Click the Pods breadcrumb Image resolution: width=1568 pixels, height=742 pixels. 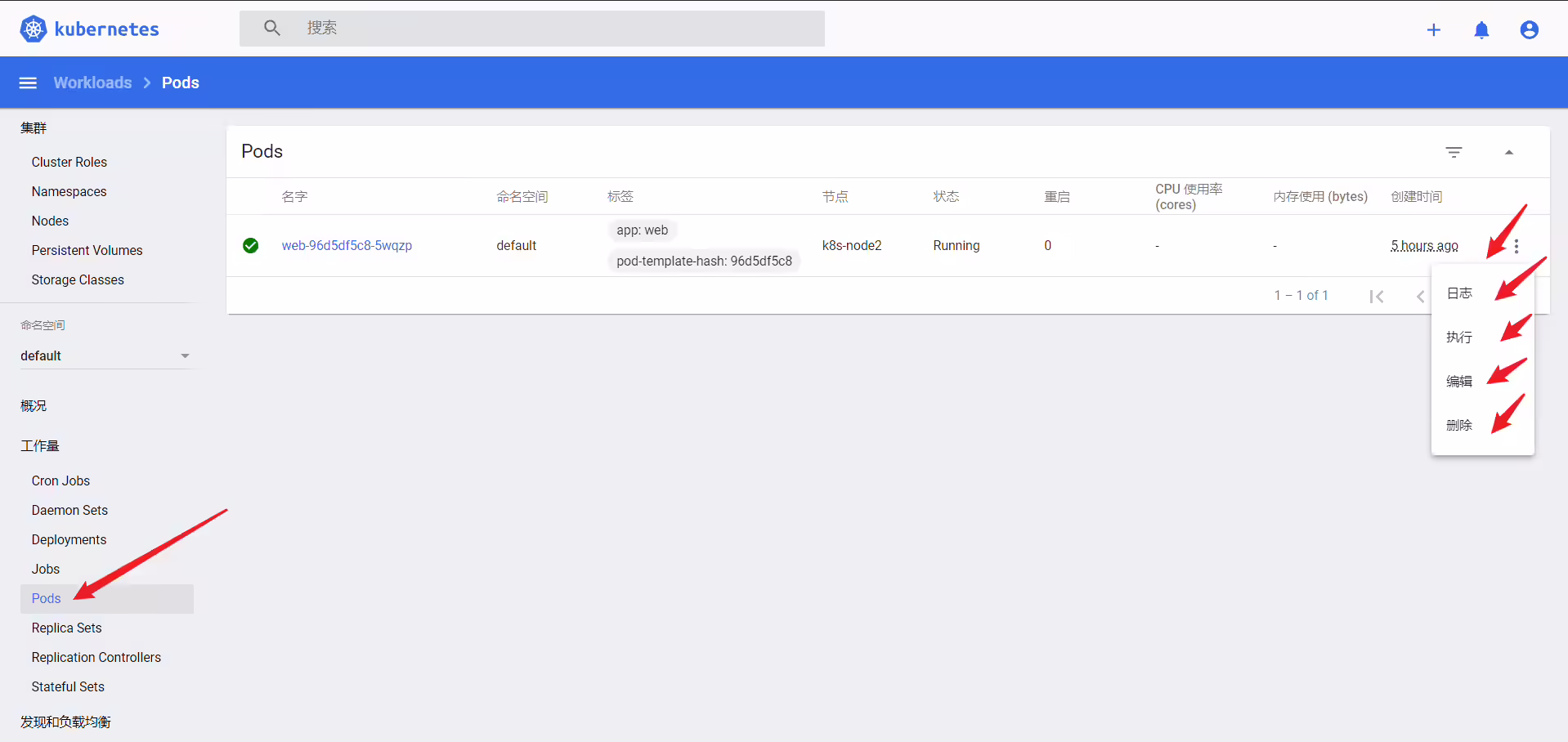click(x=181, y=83)
